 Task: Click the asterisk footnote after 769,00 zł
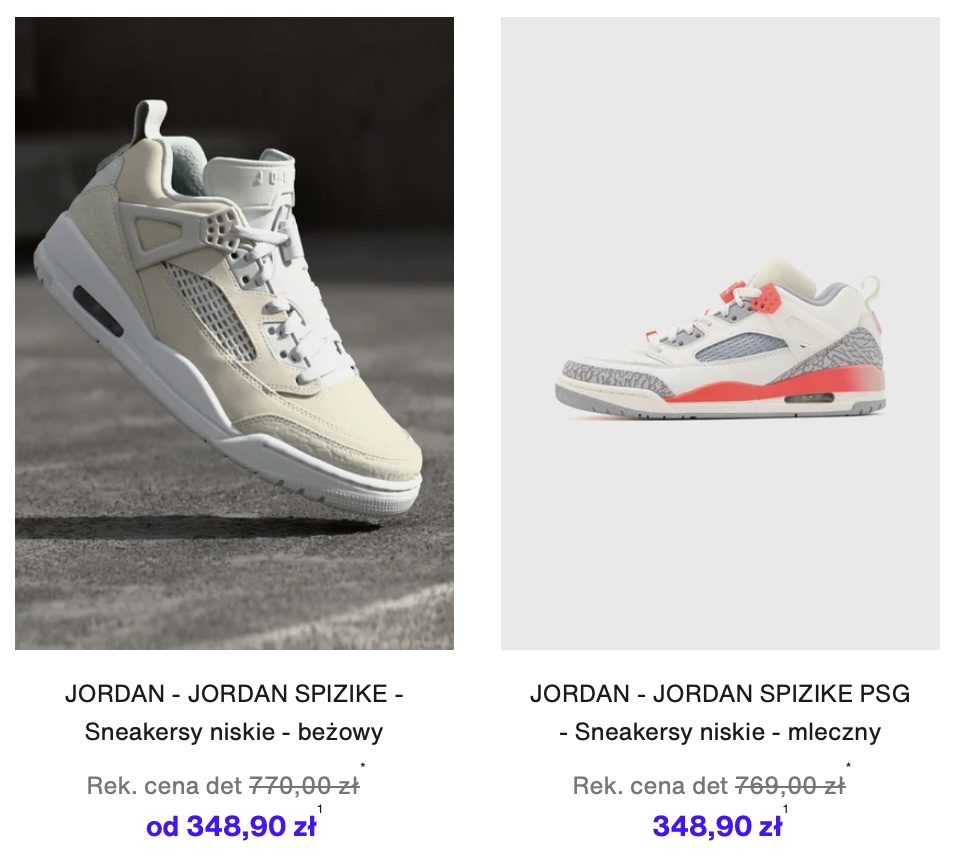[848, 765]
